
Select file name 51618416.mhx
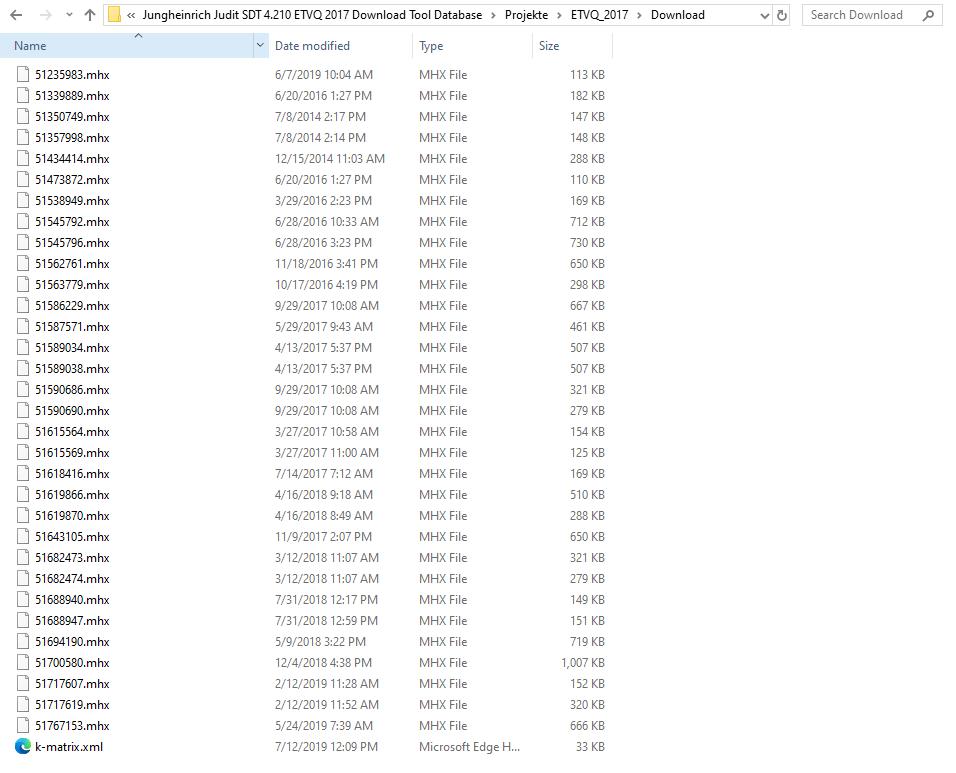pyautogui.click(x=72, y=474)
